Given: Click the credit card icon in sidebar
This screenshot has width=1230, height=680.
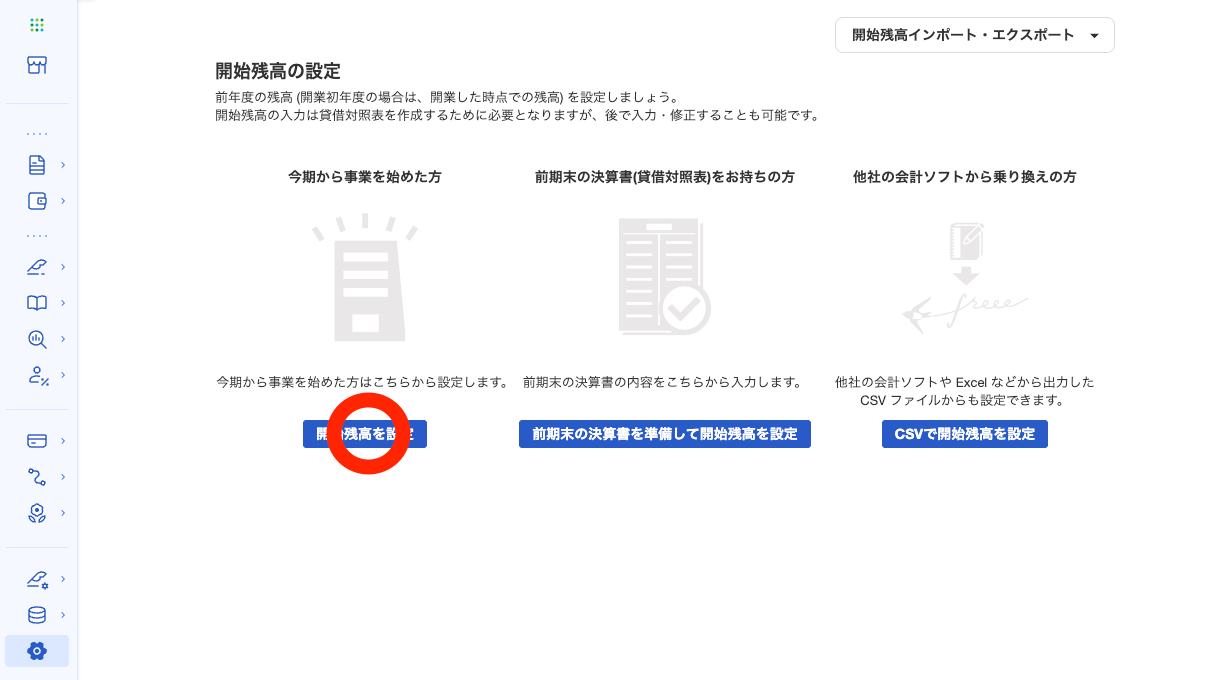Looking at the screenshot, I should [x=37, y=440].
